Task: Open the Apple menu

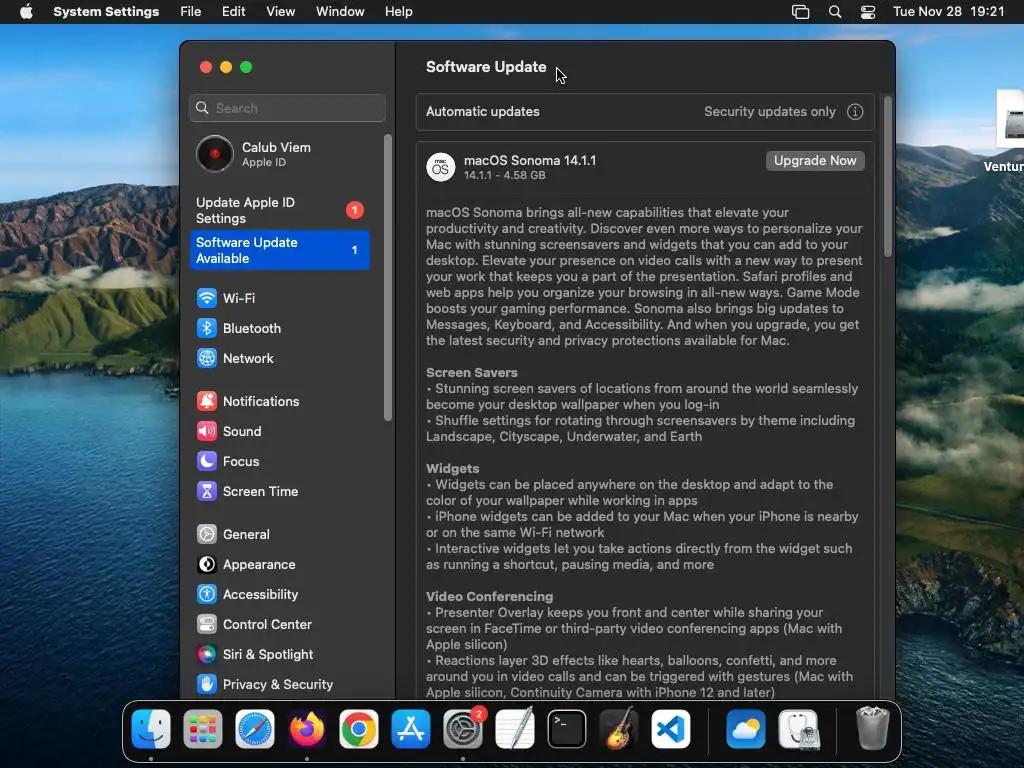Action: click(x=26, y=12)
